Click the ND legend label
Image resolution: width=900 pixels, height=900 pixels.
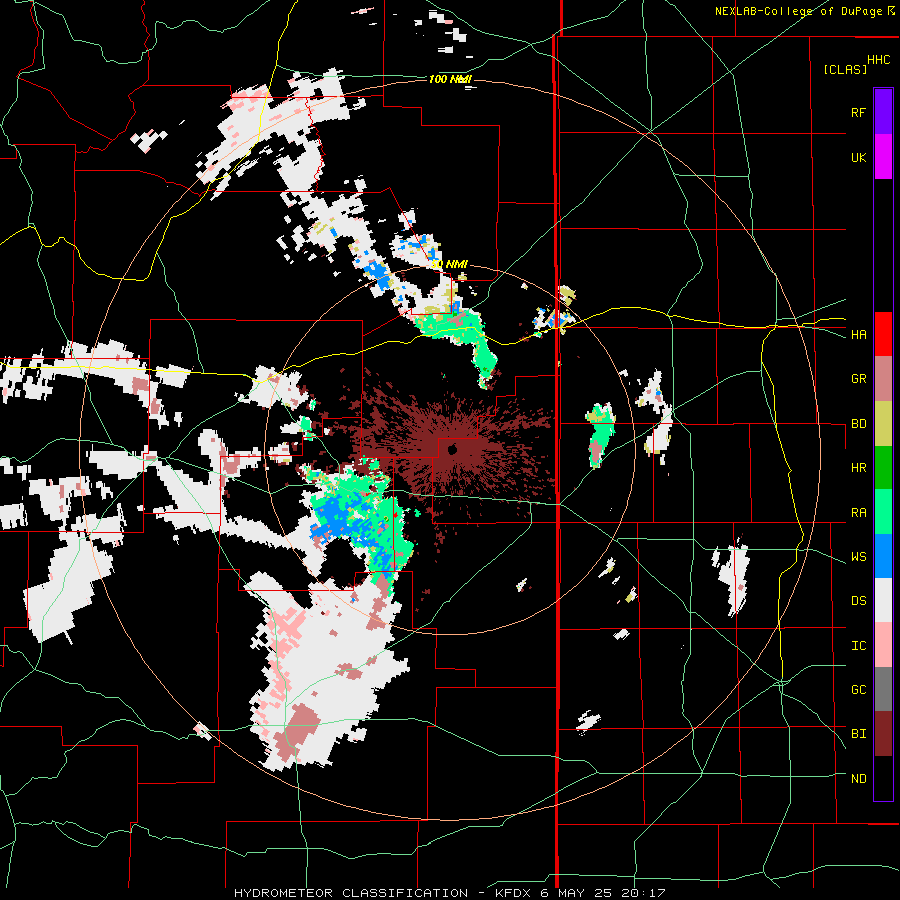[x=858, y=779]
